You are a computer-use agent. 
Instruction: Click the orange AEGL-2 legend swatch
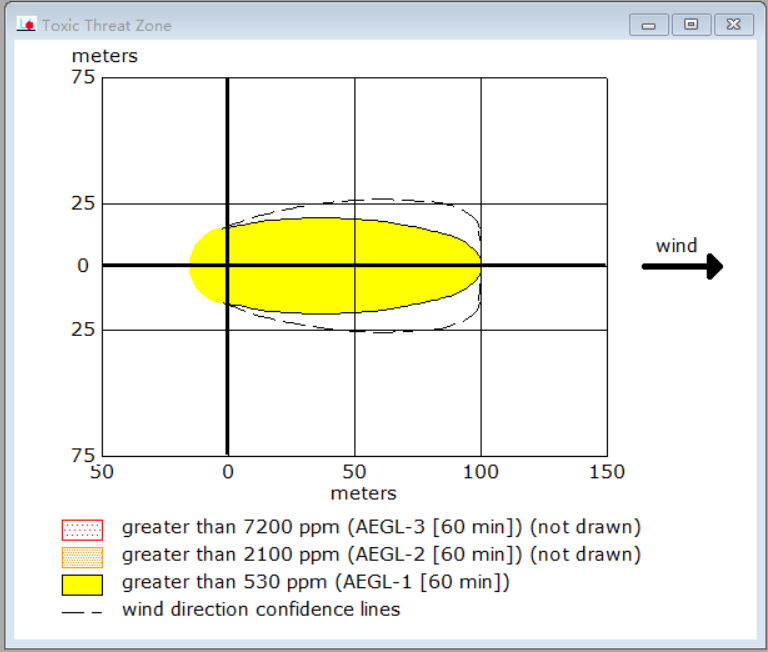(82, 557)
